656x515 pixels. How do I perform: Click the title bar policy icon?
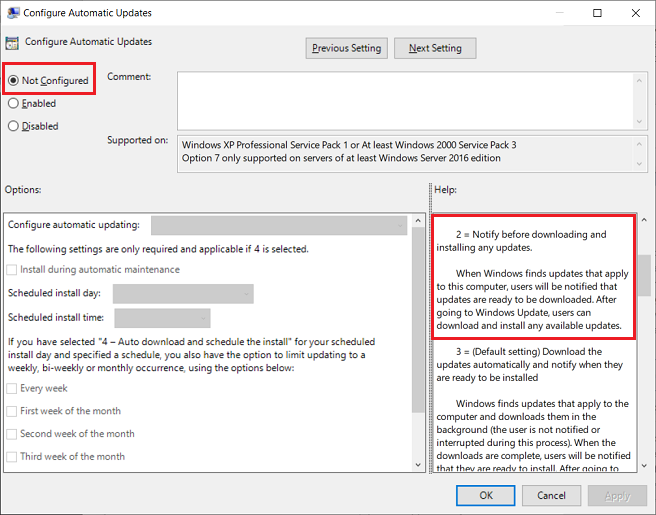(x=13, y=14)
